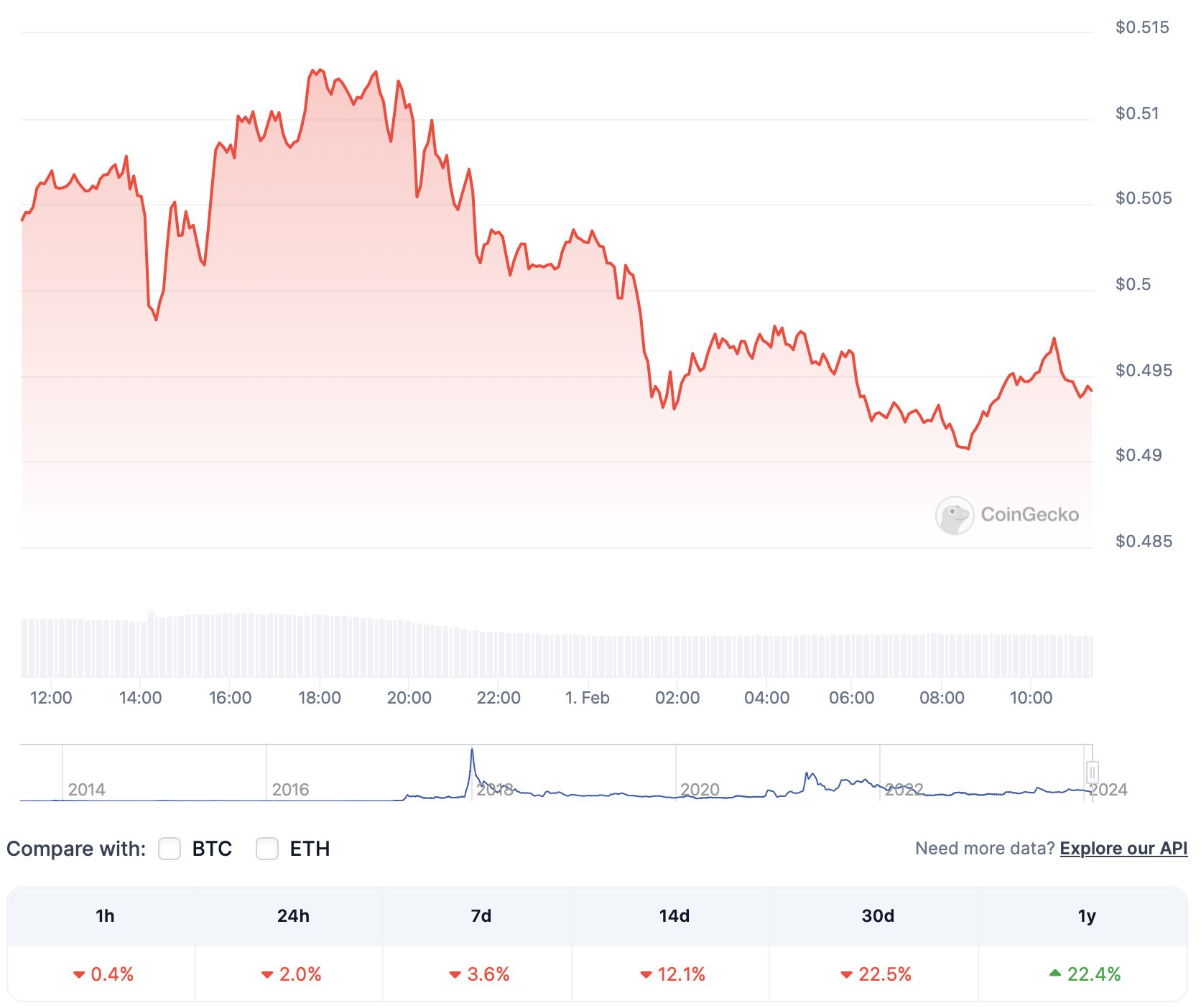Enable the ETH comparison checkbox
Screen dimensions: 1201x1008
[267, 849]
